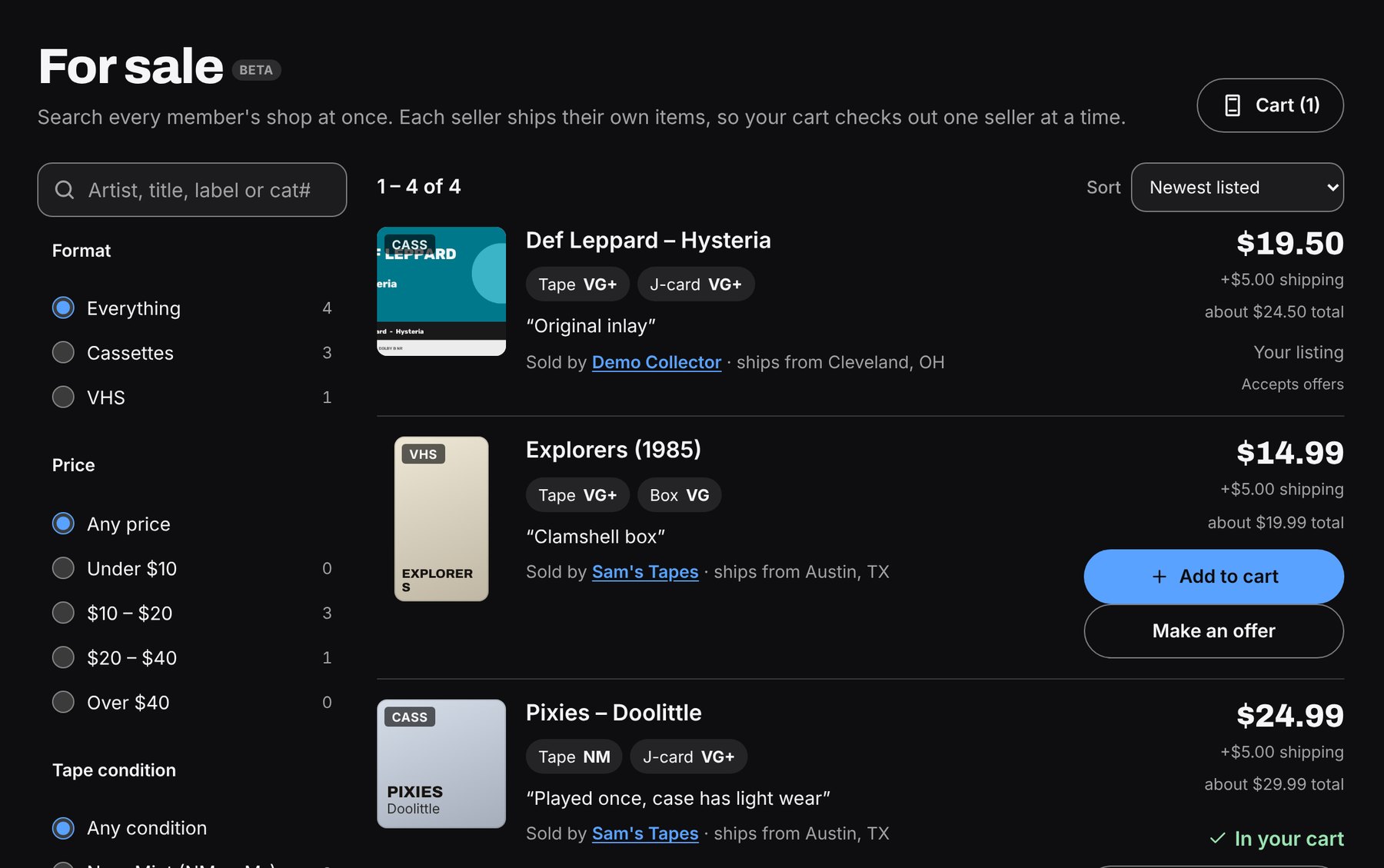Click the CASS badge on the Pixies cover
This screenshot has width=1384, height=868.
[x=409, y=717]
